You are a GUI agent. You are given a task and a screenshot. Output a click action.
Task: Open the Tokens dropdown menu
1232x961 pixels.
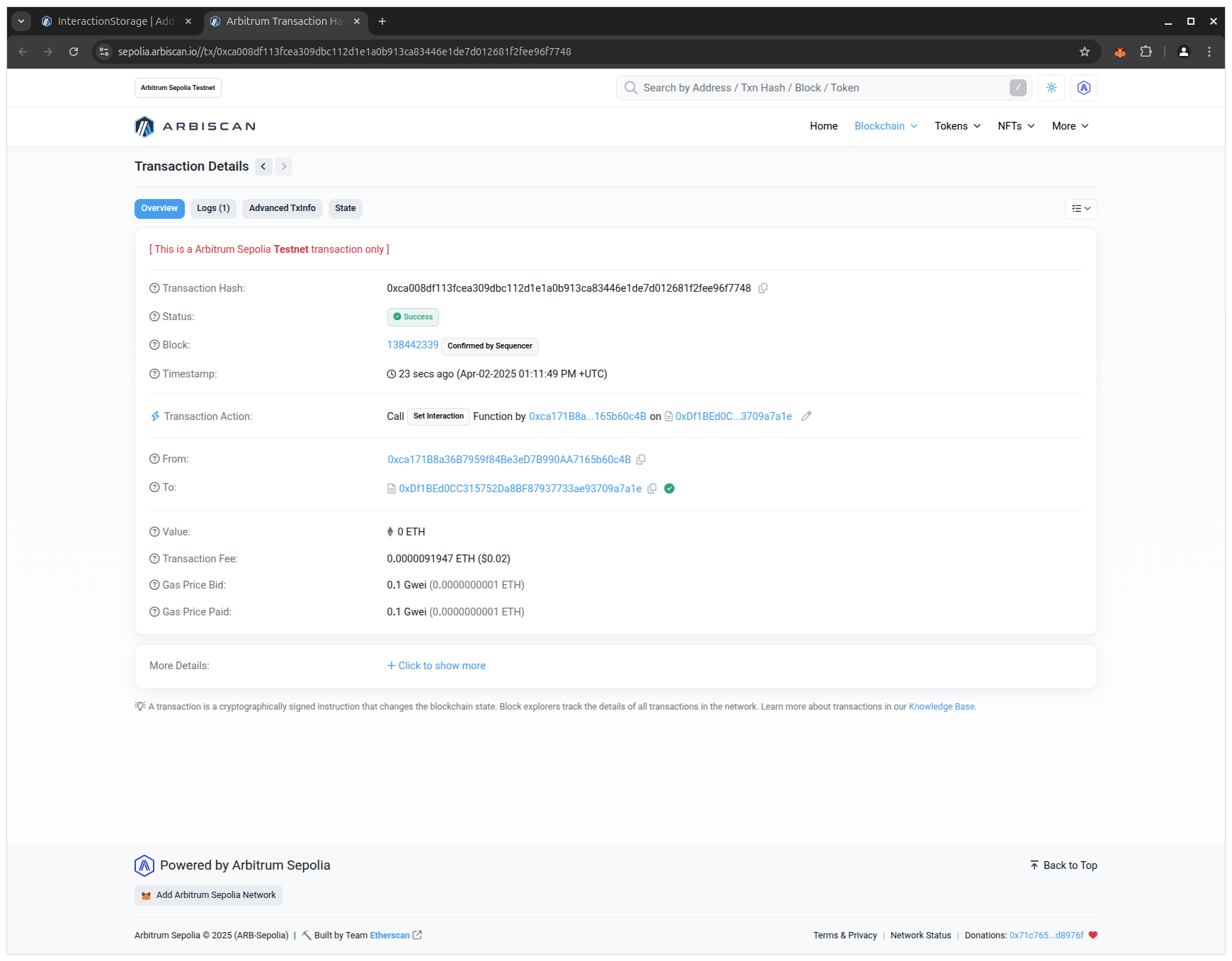957,126
